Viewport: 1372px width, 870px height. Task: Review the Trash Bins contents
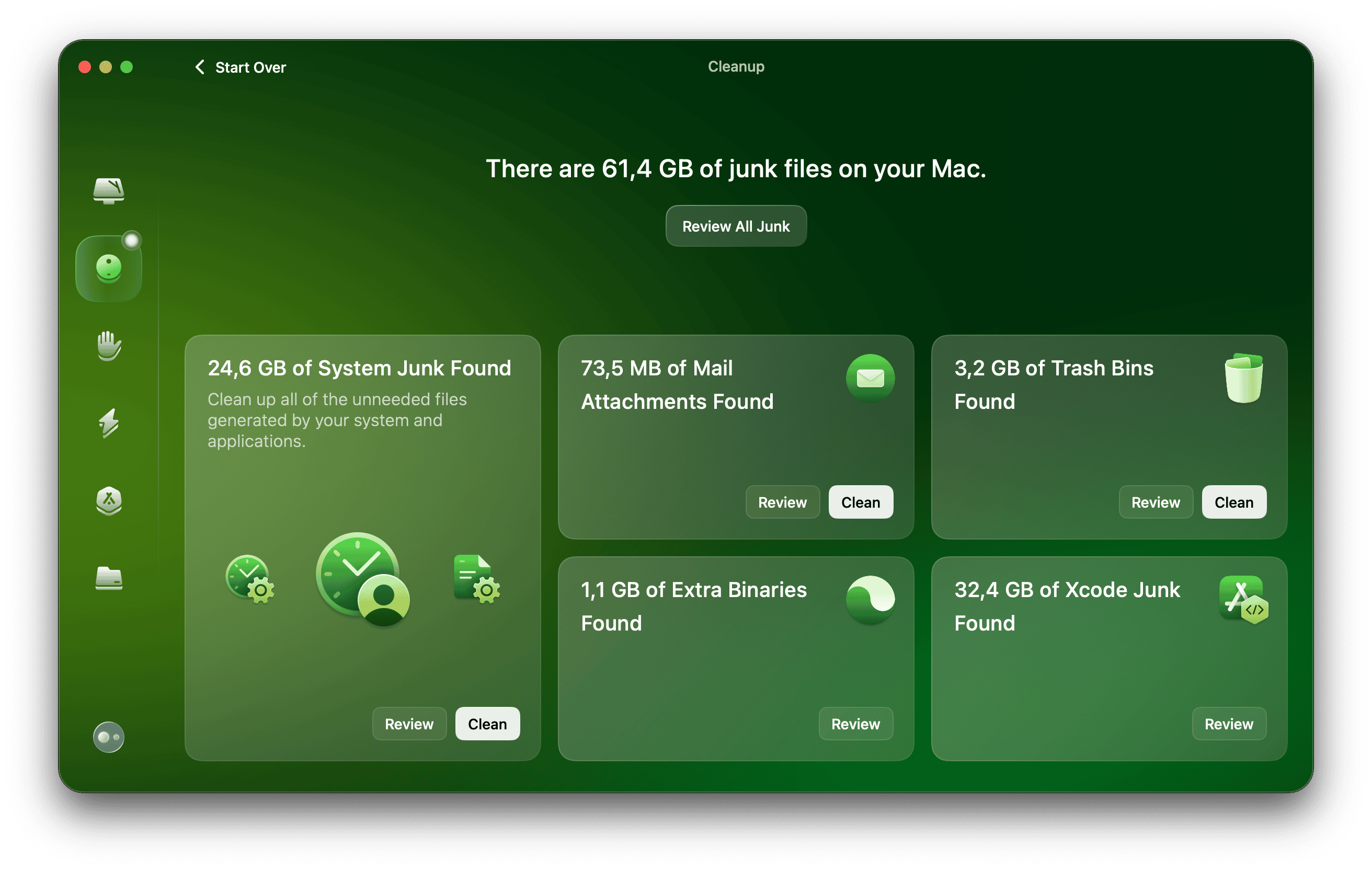point(1155,502)
